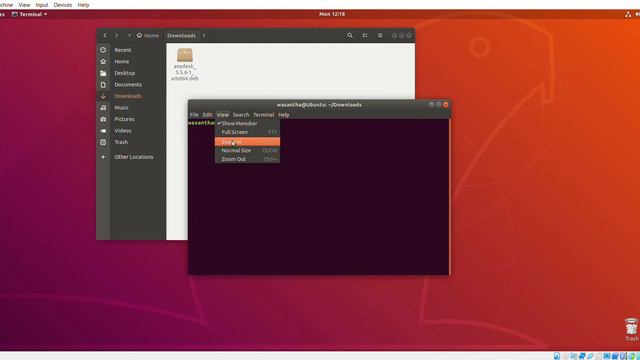Go forward in the Files window
The height and width of the screenshot is (360, 640).
click(116, 36)
